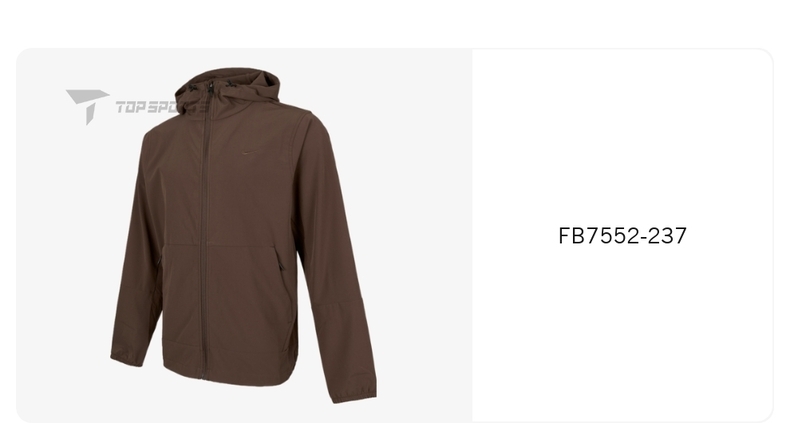Click the small pocket zipper on left side

(x=160, y=262)
